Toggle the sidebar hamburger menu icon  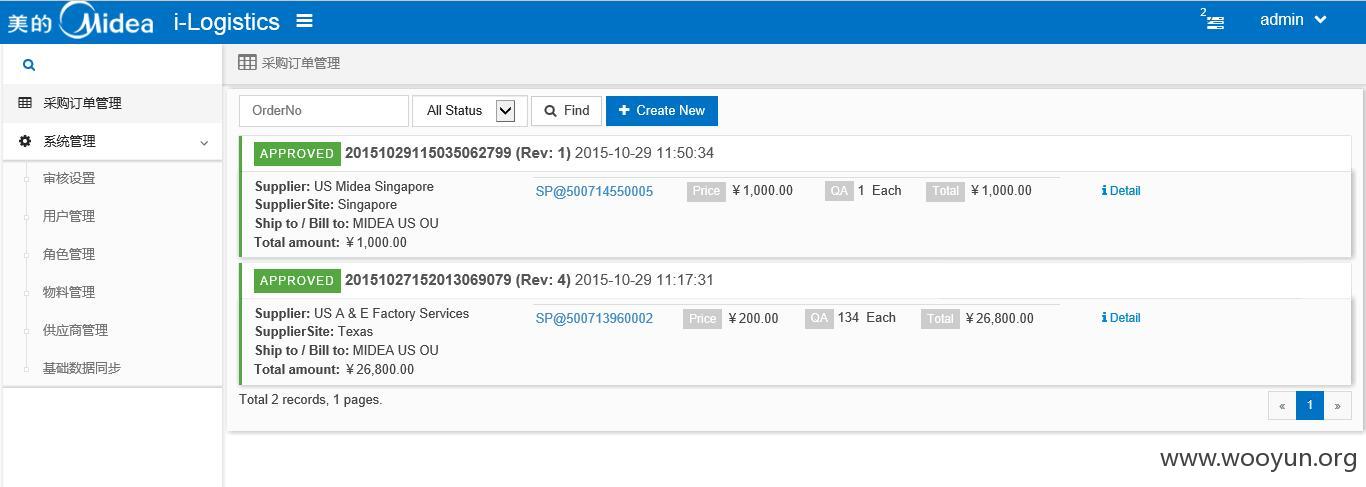[x=305, y=20]
